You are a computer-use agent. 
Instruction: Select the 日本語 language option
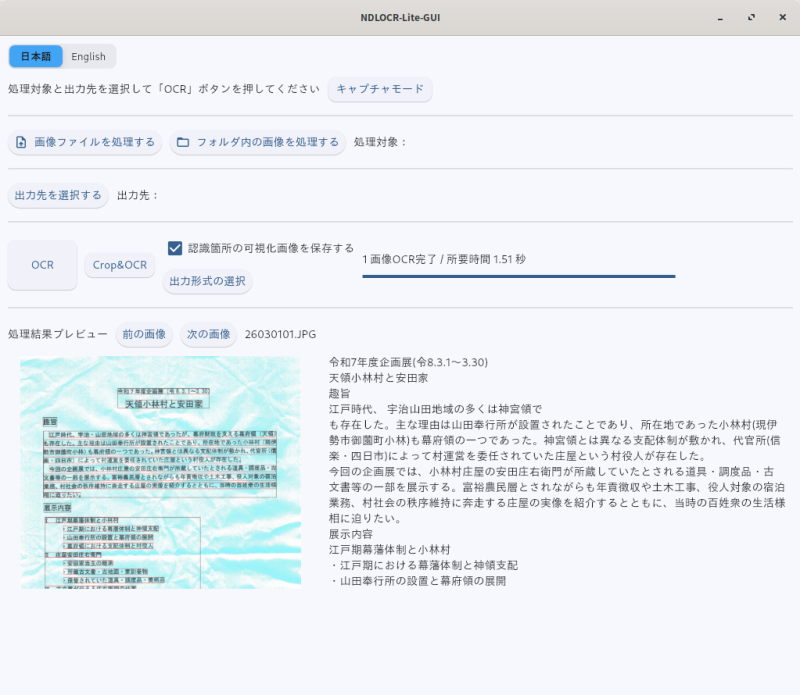click(35, 56)
